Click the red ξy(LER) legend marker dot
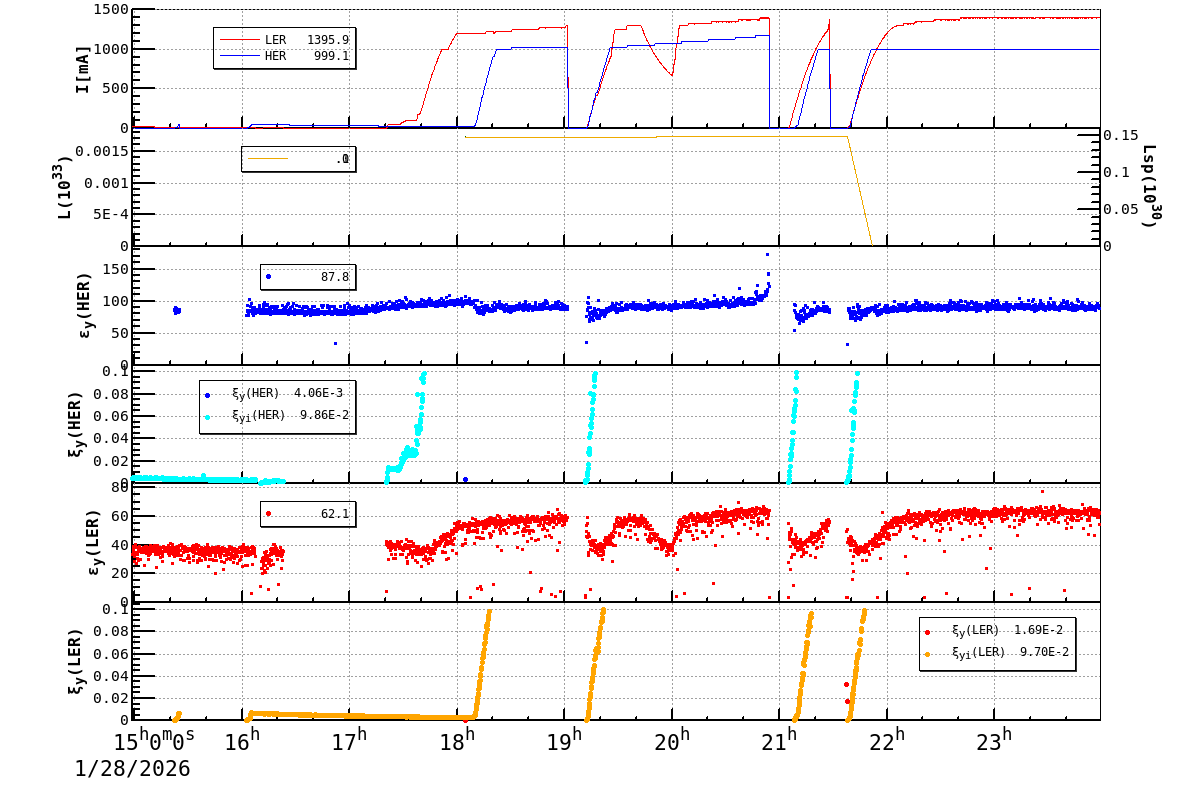This screenshot has width=1200, height=798. (927, 632)
